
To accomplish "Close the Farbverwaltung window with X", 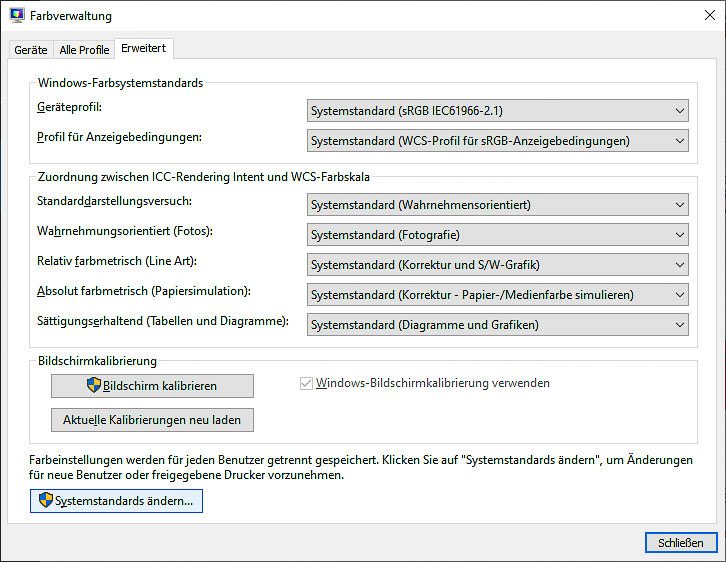I will coord(709,15).
